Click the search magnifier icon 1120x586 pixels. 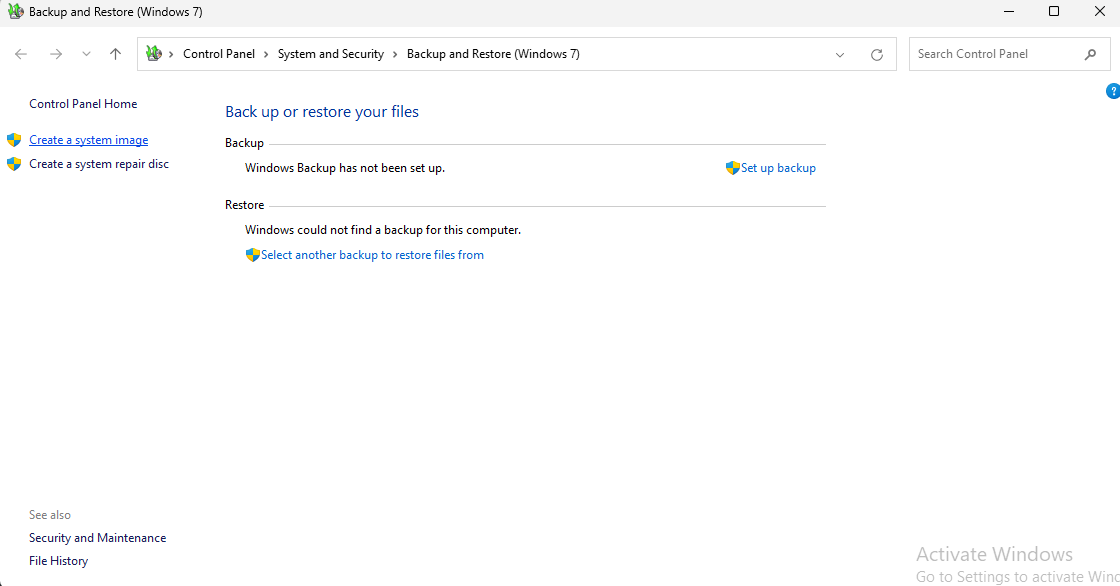[x=1090, y=54]
